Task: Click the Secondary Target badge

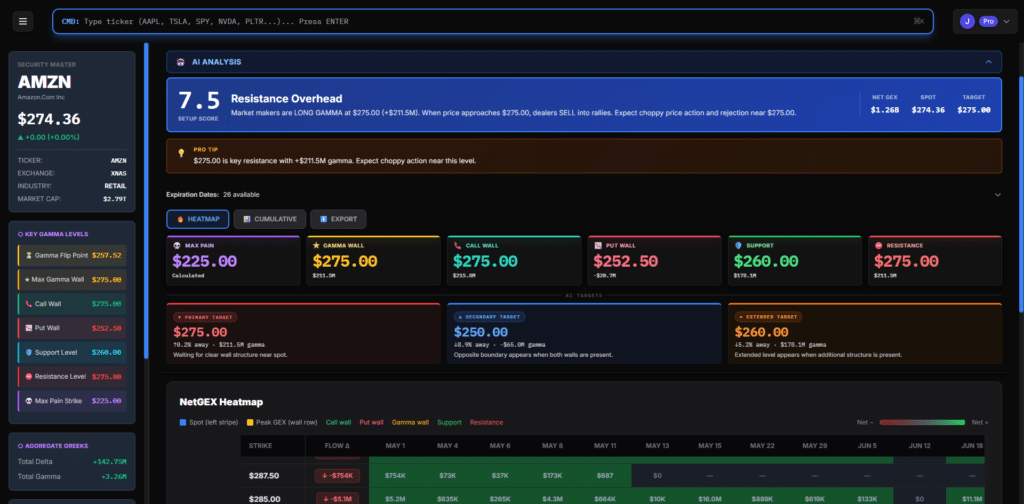Action: [490, 317]
